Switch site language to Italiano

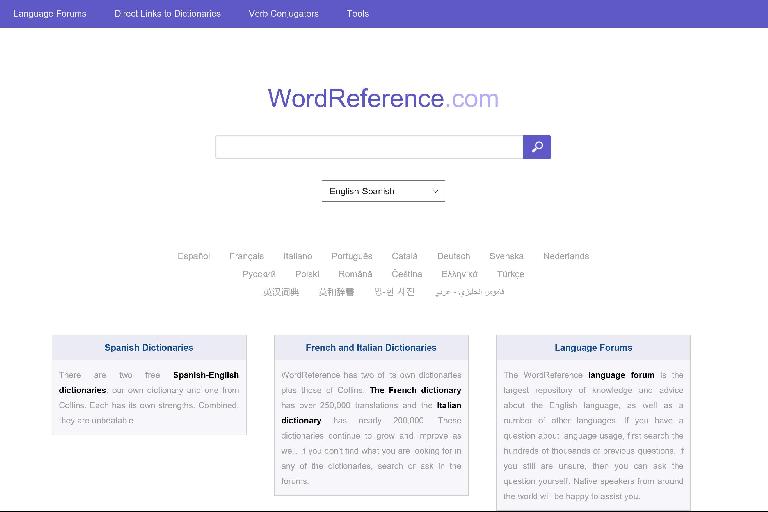[297, 256]
